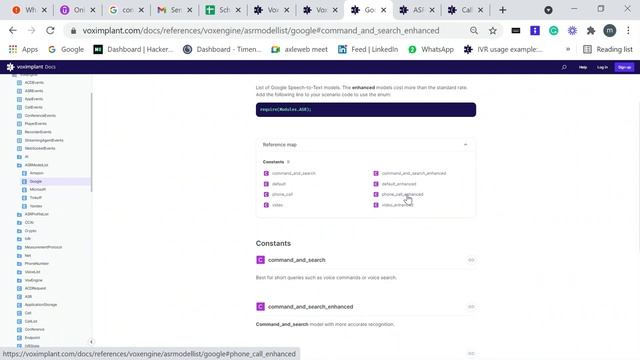Expand the PhoneNumber folder
Viewport: 640px width, 360px height.
[19, 264]
